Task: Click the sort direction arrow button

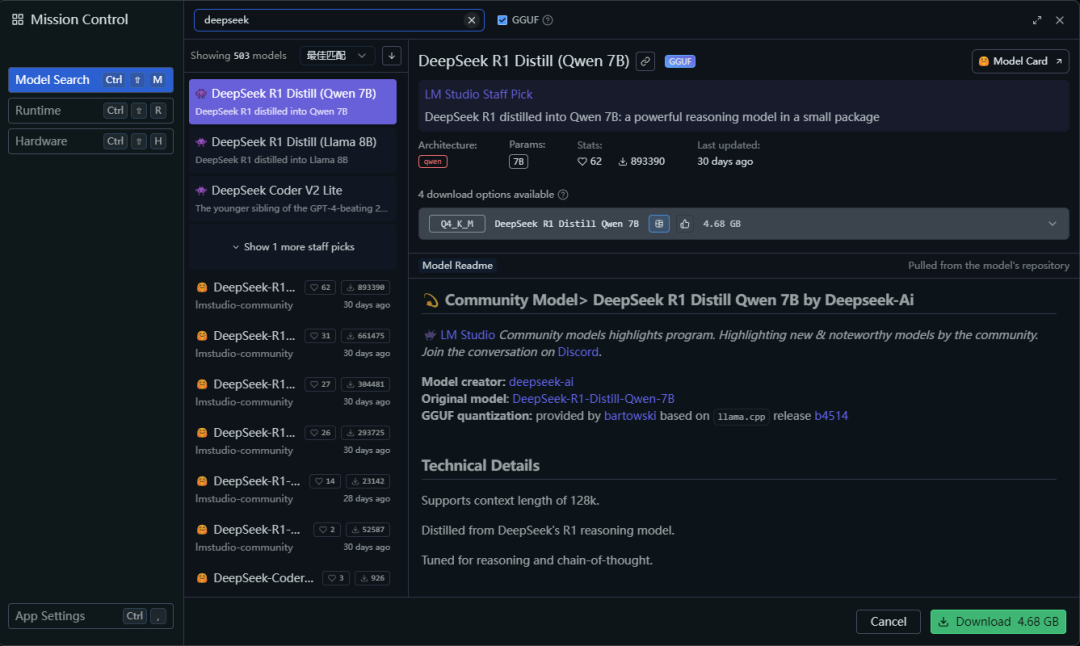Action: pyautogui.click(x=391, y=56)
